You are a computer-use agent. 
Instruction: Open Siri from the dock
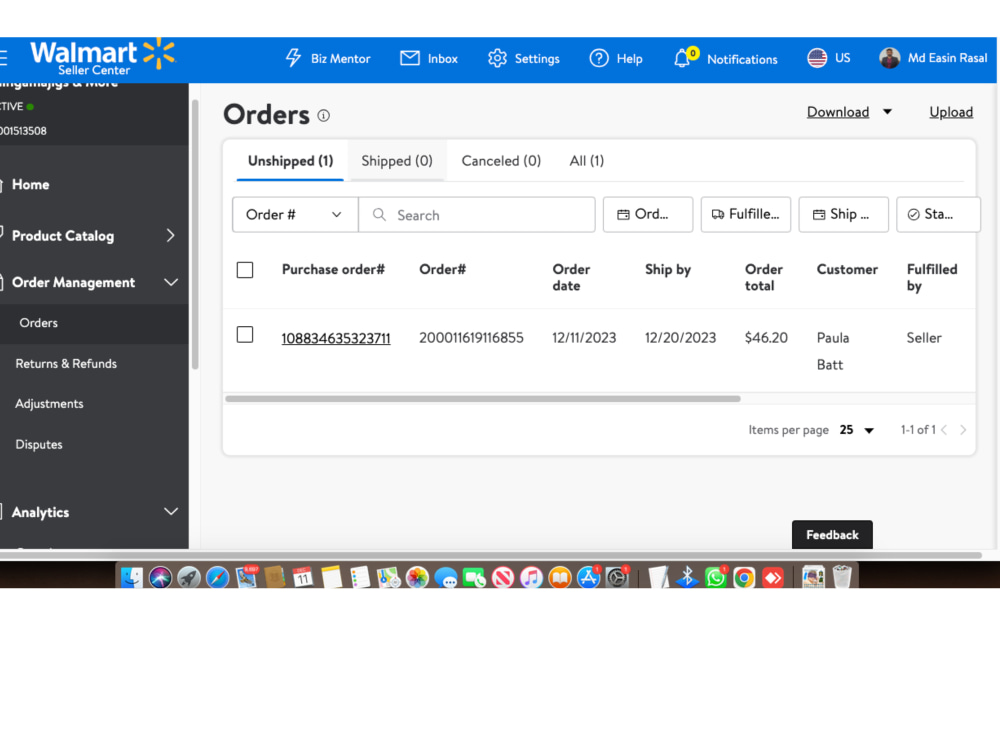pyautogui.click(x=160, y=577)
